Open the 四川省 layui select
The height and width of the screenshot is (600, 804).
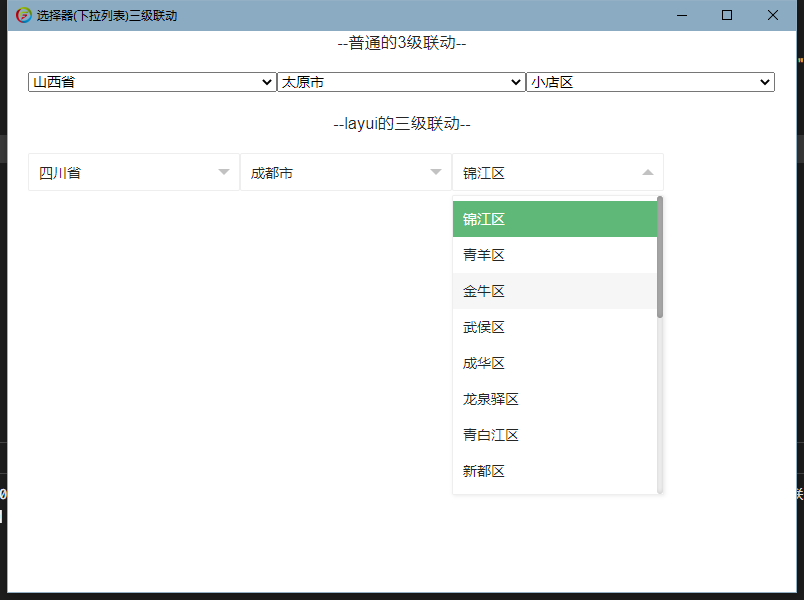[x=134, y=172]
